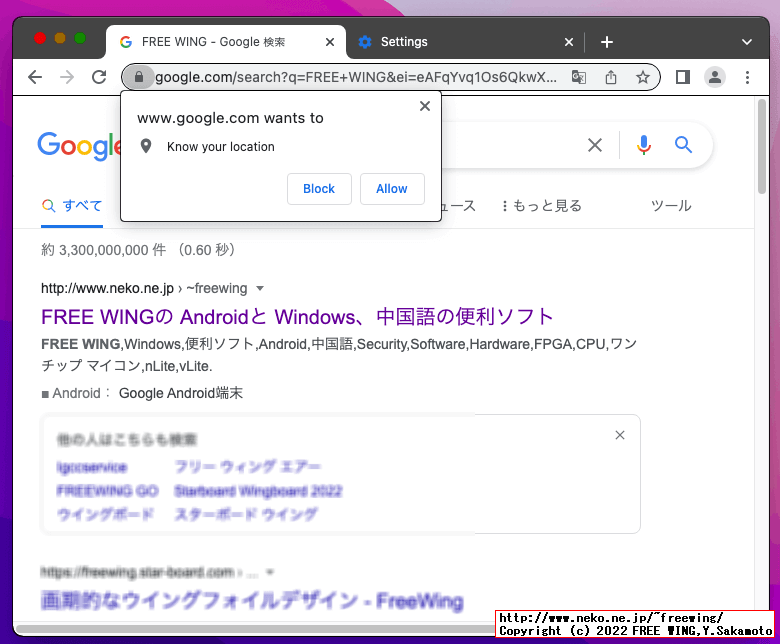Click the location pin icon in popup
The width and height of the screenshot is (780, 644).
click(x=146, y=146)
